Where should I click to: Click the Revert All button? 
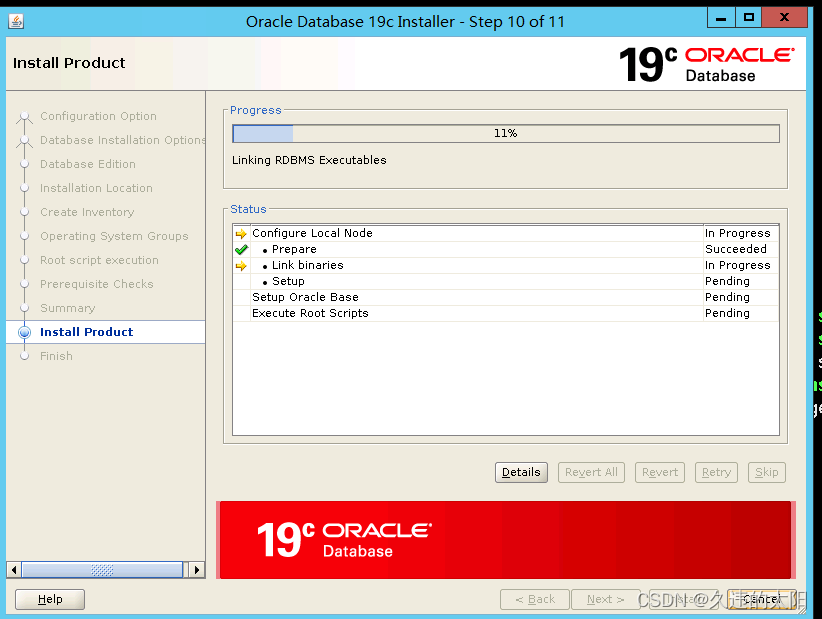coord(591,472)
